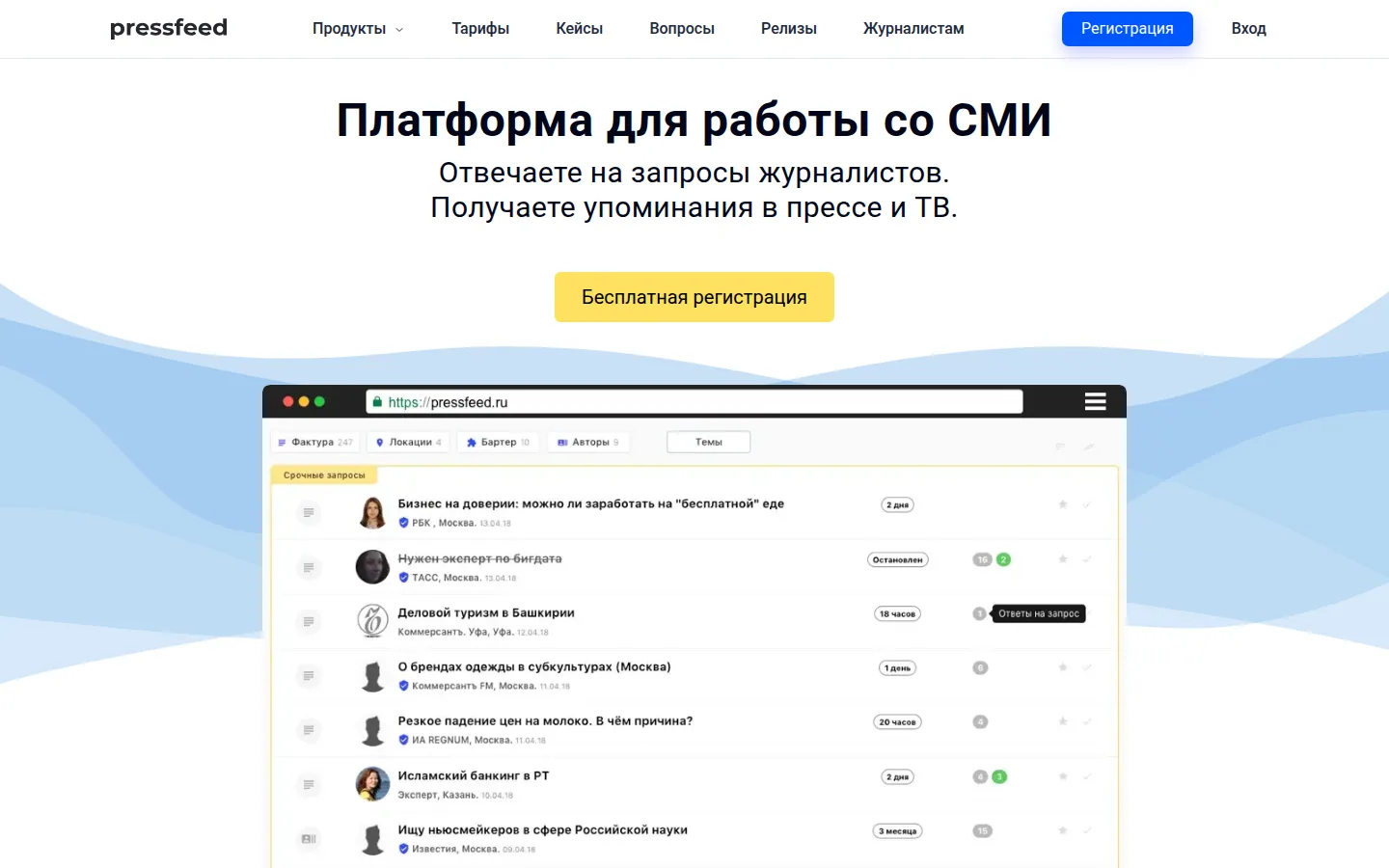Open the Тарифы menu item
Screen dimensions: 1389x868
pyautogui.click(x=480, y=29)
